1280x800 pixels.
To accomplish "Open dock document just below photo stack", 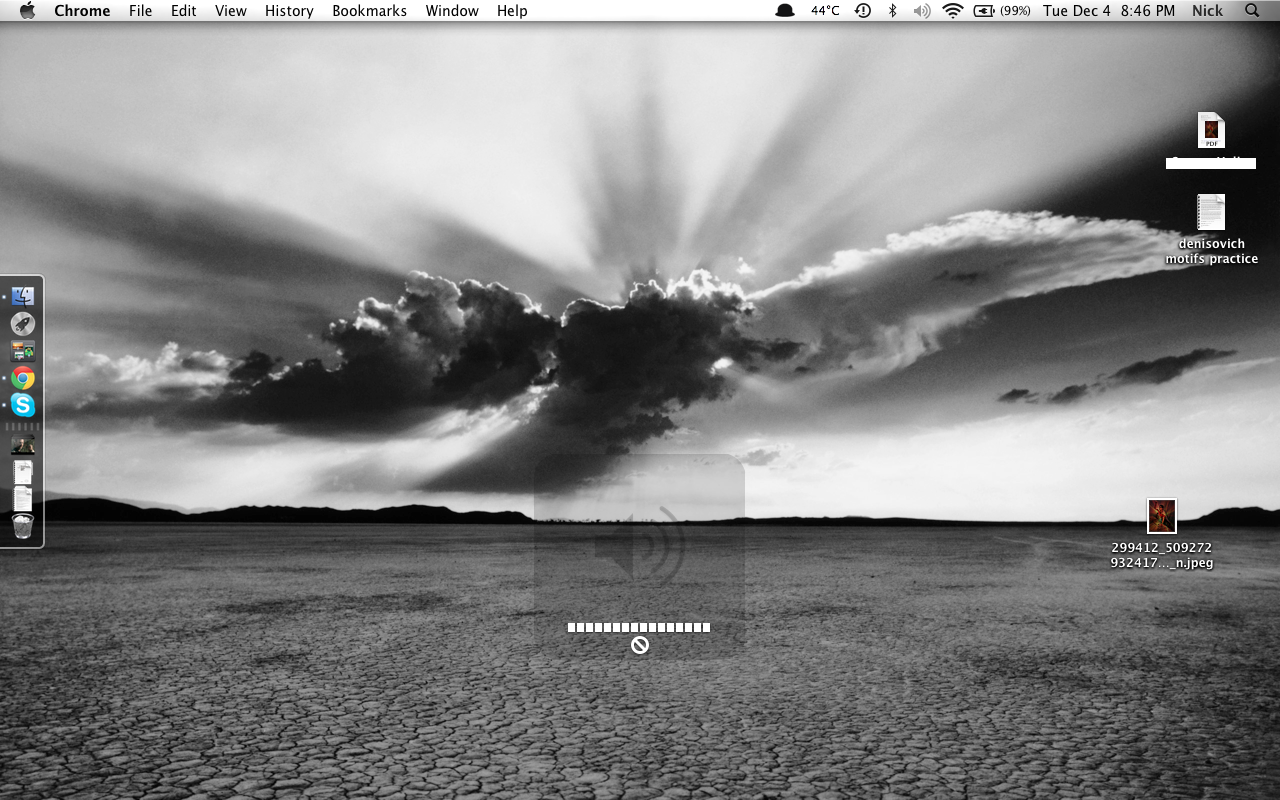I will 23,472.
